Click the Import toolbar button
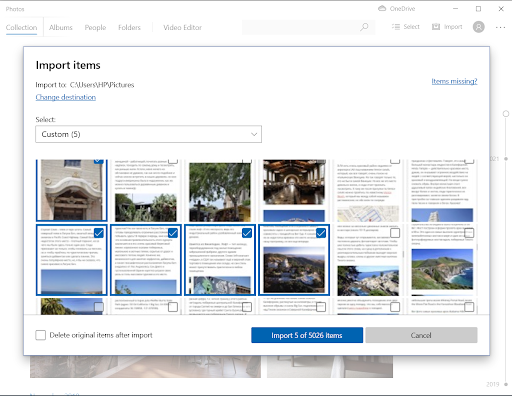The image size is (512, 396). [x=447, y=27]
